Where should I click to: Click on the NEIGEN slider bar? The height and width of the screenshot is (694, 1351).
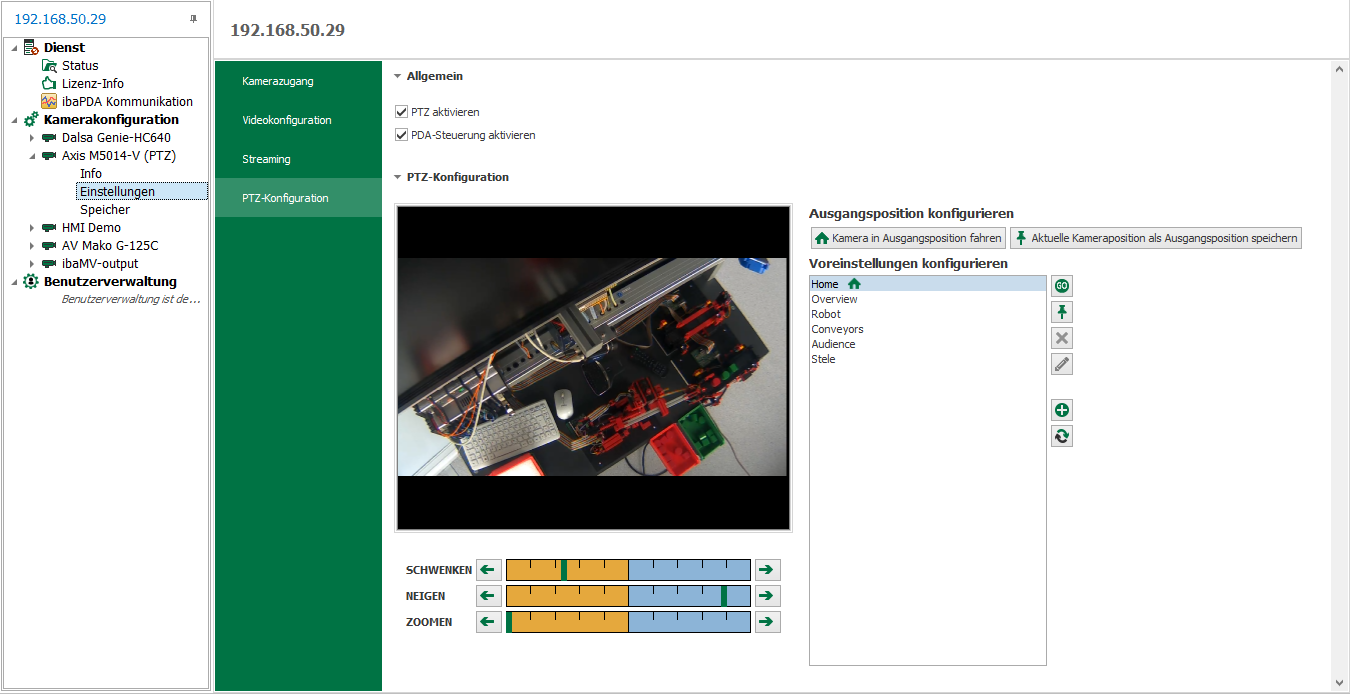628,596
